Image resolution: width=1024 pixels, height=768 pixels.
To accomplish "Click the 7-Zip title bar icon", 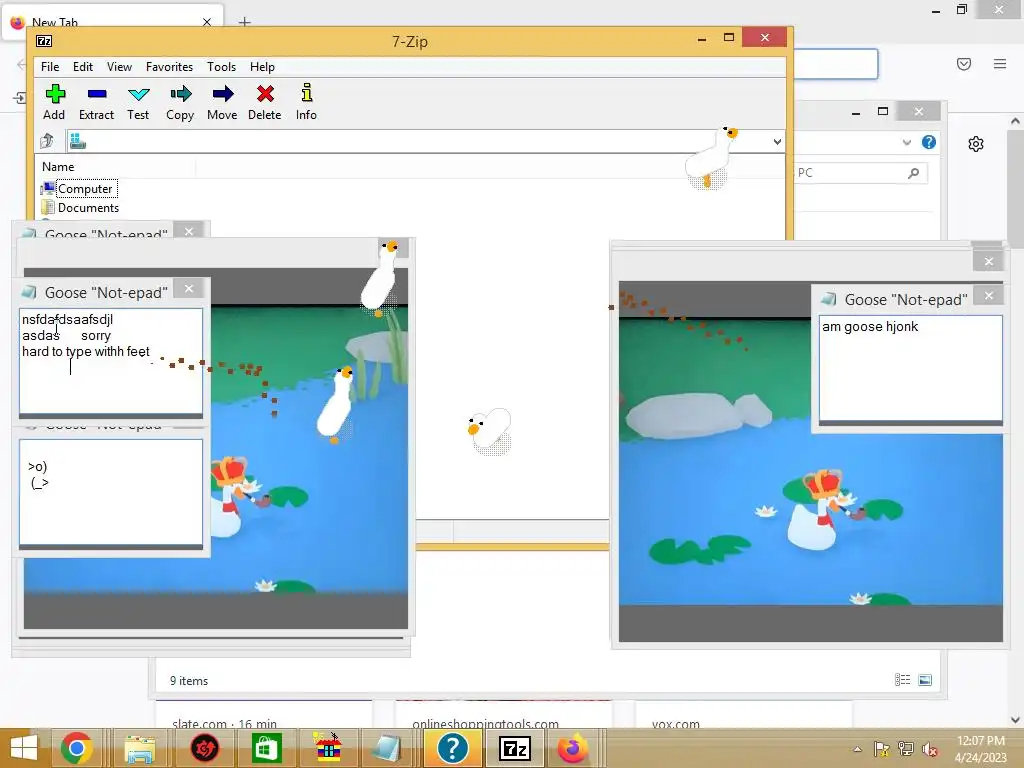I will click(x=44, y=41).
